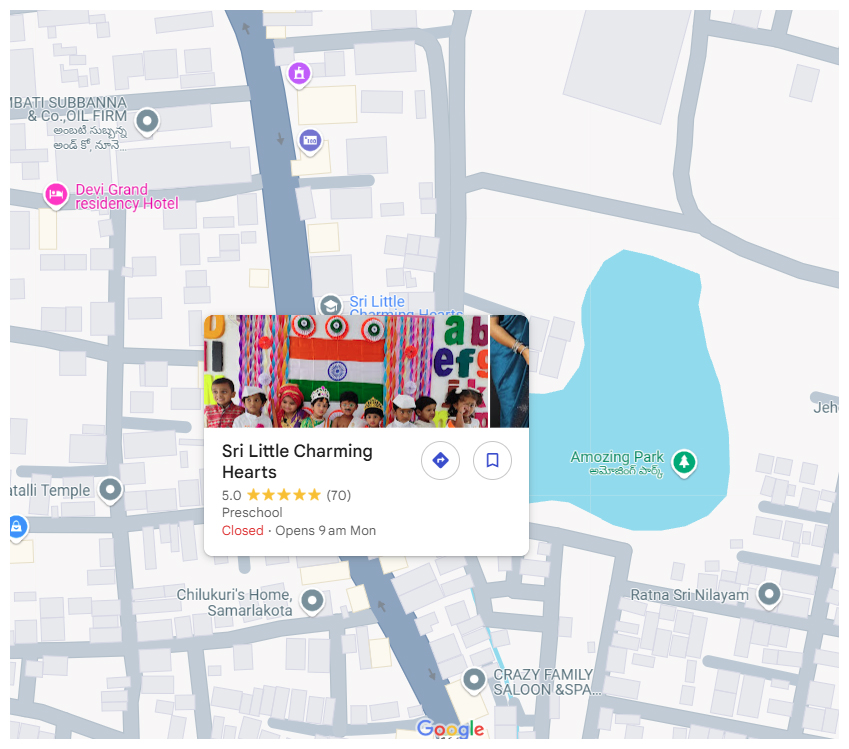Open the Sri Little Charming Hearts title
The image size is (849, 749).
tap(297, 461)
